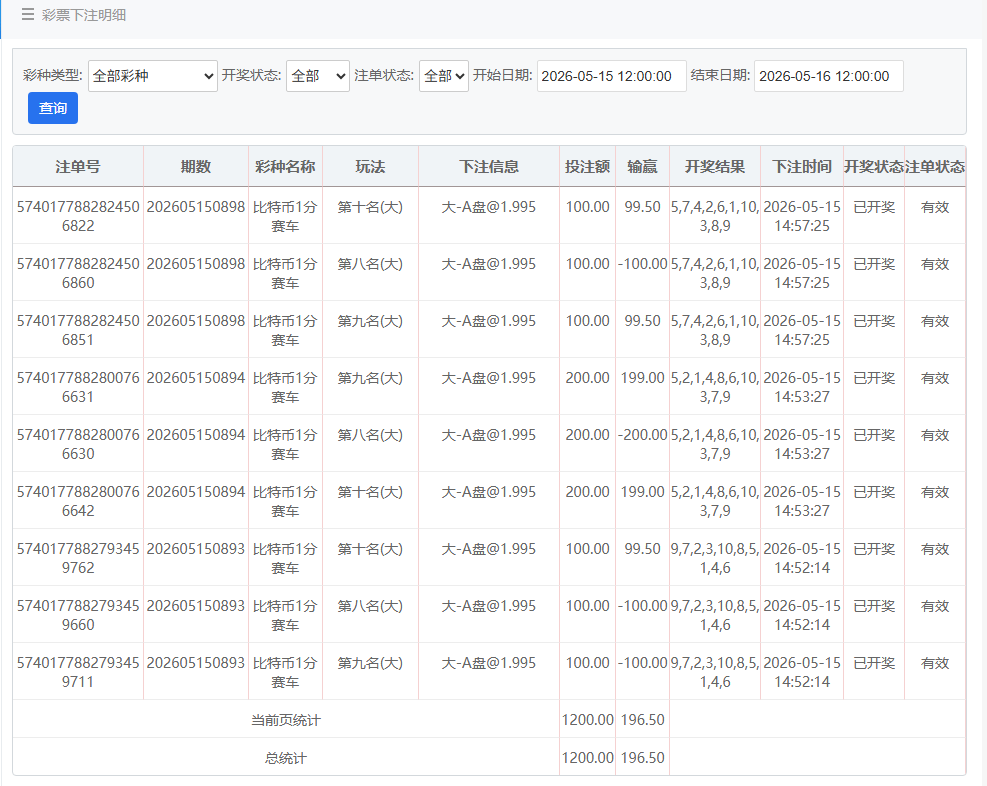
Task: Click 第十名(大) in order 6822 row
Action: (x=370, y=207)
